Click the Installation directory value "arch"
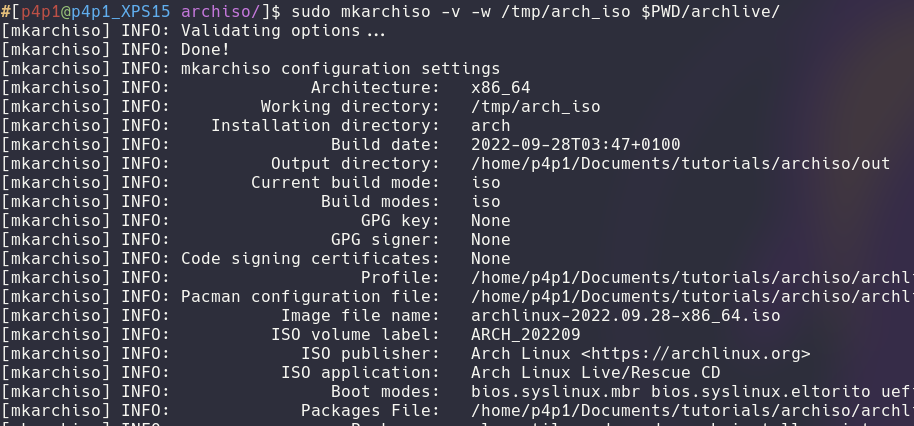914x426 pixels. coord(490,125)
